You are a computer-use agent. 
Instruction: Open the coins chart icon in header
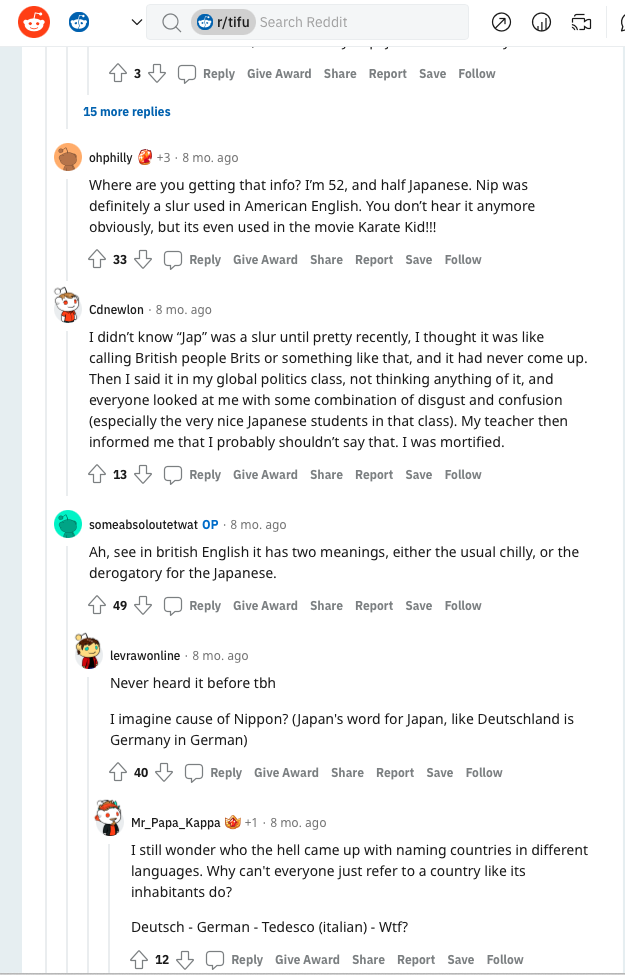(x=542, y=22)
